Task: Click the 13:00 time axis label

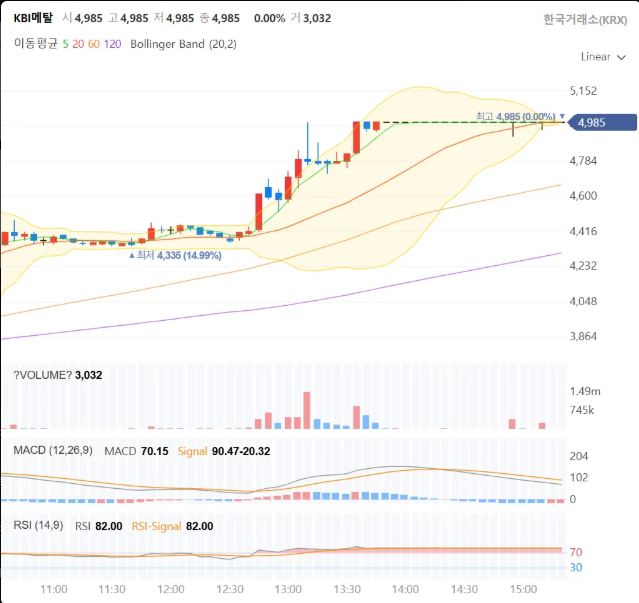Action: pyautogui.click(x=288, y=589)
